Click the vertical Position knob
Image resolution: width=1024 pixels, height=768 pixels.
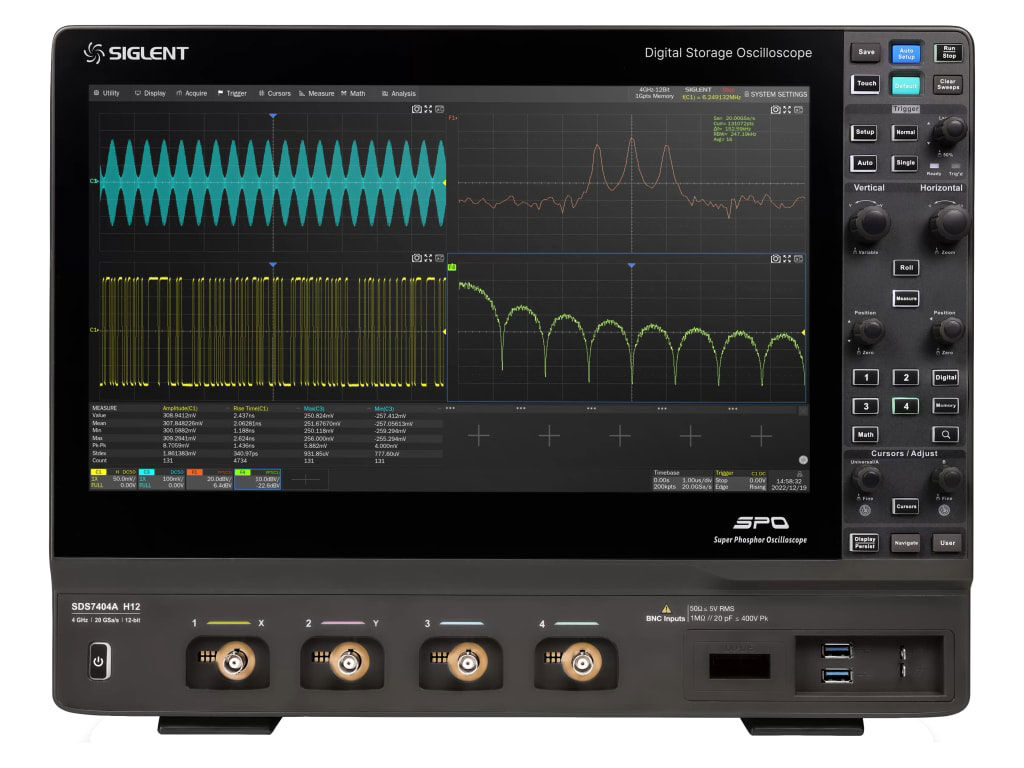867,332
